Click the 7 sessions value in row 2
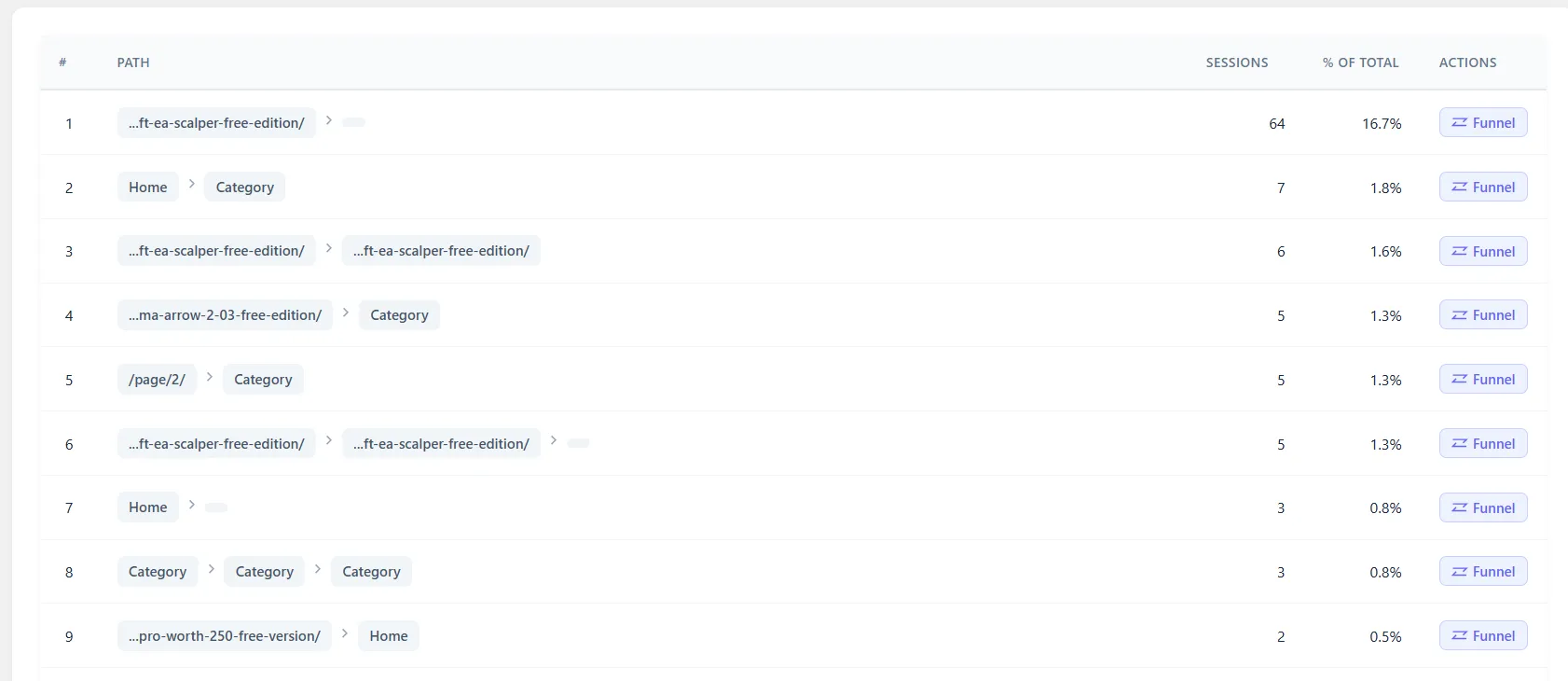Viewport: 1568px width, 681px height. point(1281,188)
